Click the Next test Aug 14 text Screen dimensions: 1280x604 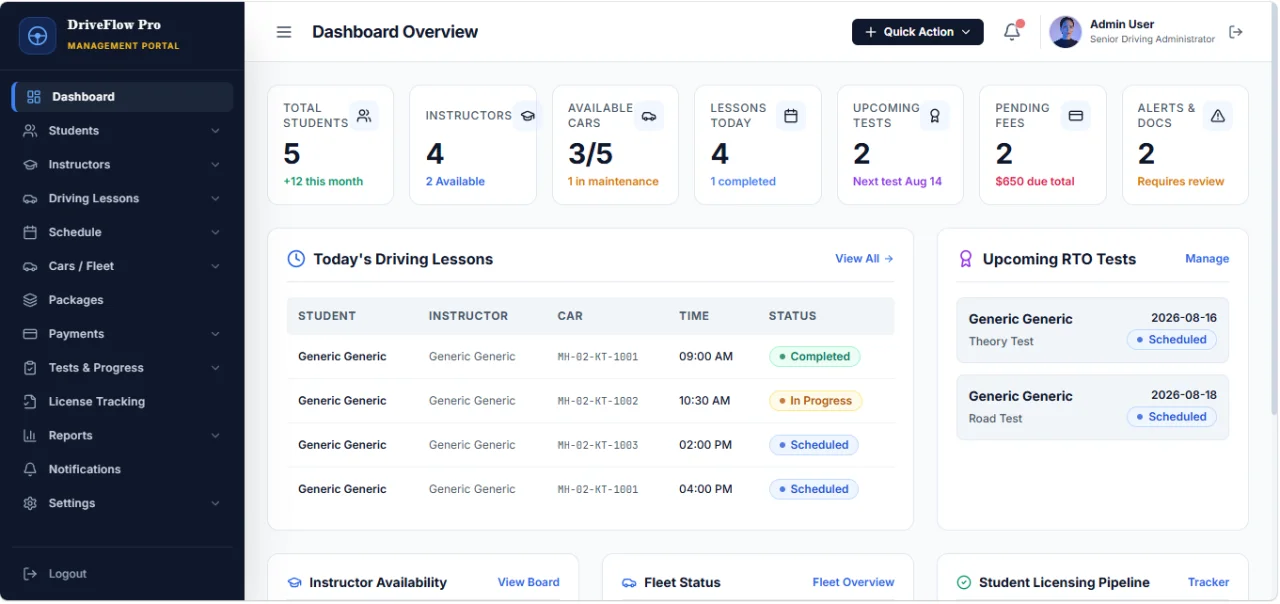click(897, 182)
